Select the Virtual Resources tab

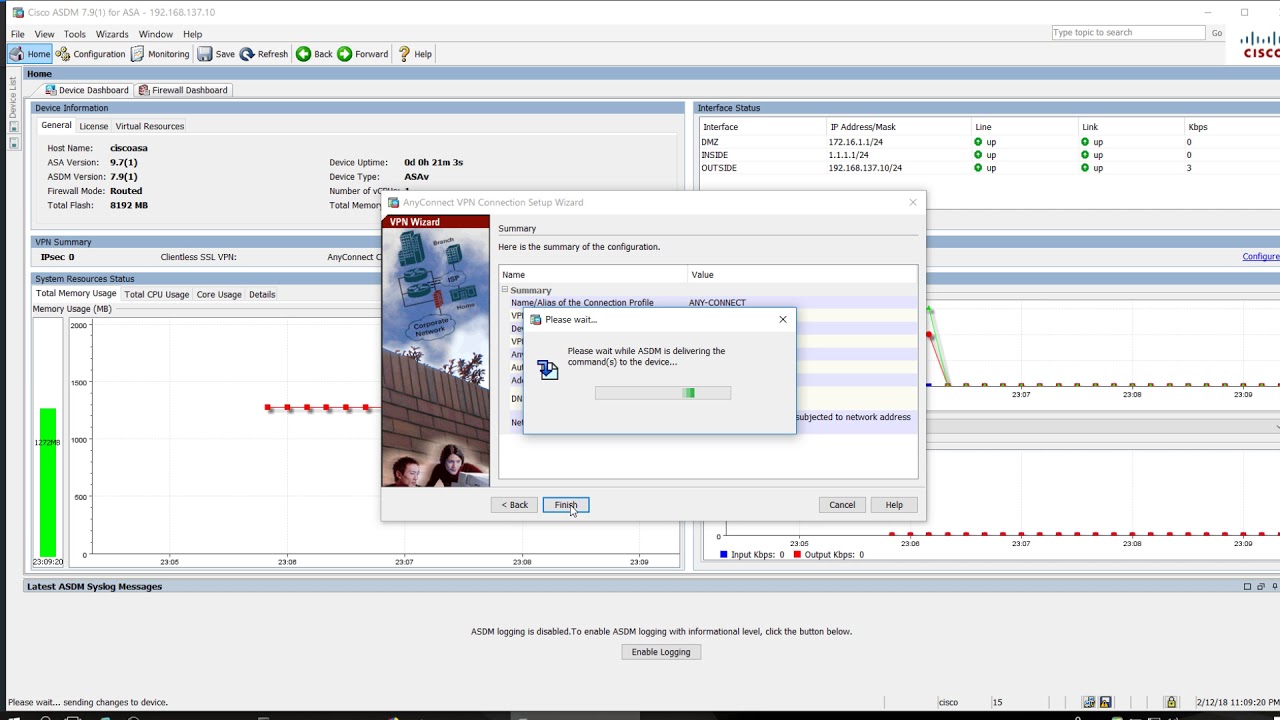(149, 126)
